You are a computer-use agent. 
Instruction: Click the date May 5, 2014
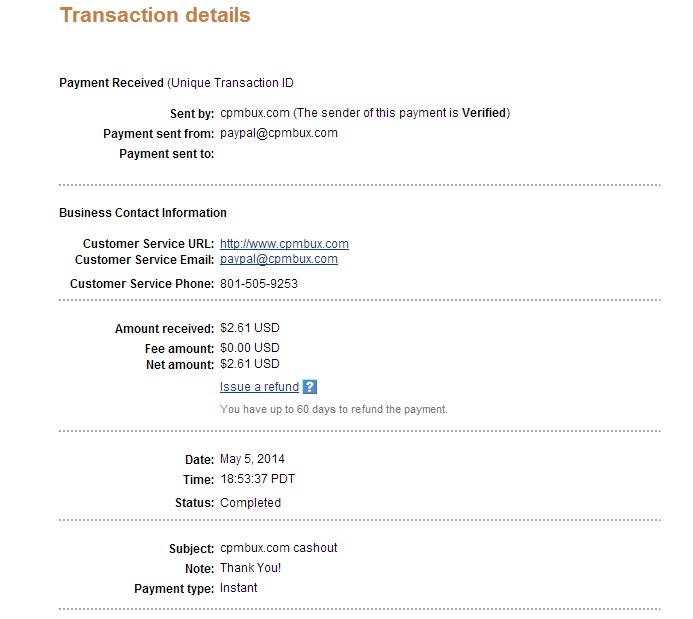(252, 459)
